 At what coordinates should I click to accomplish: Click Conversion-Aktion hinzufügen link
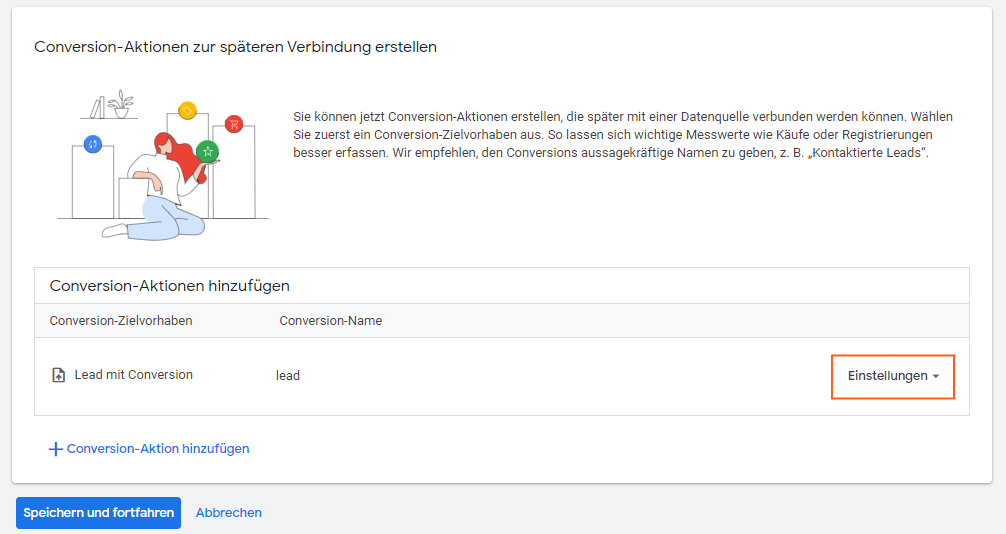tap(149, 449)
